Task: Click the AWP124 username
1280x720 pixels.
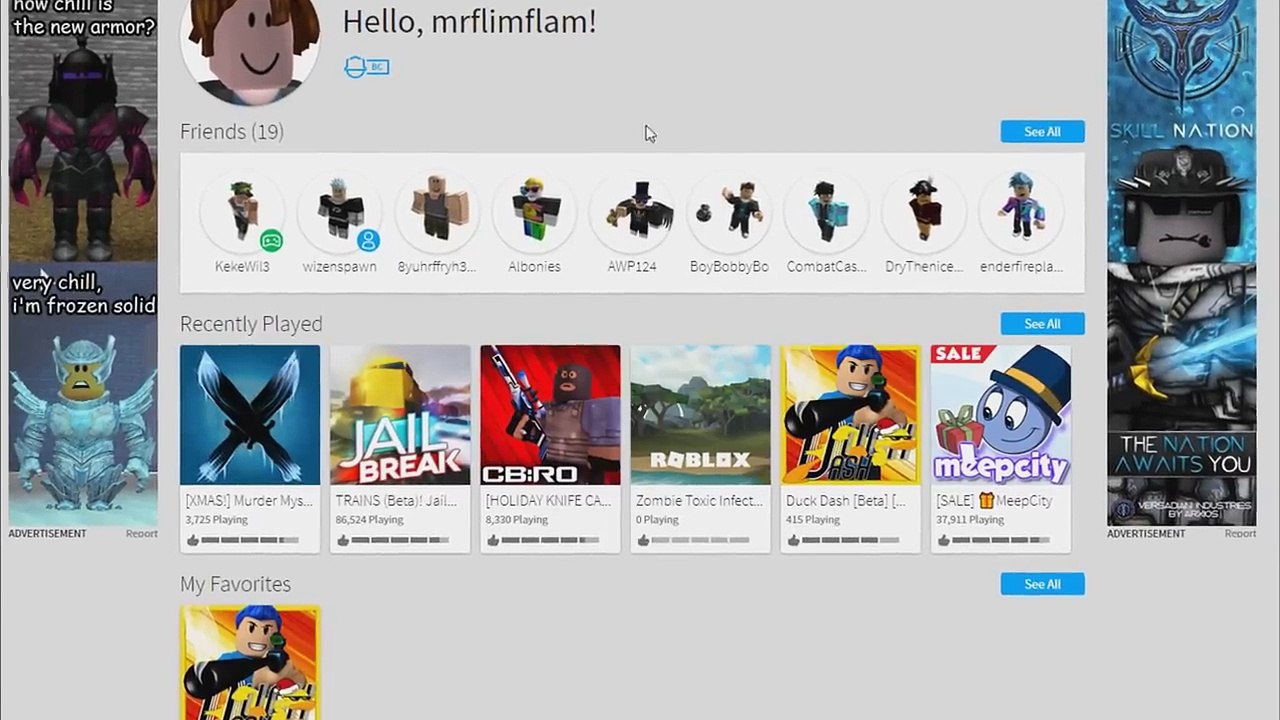Action: 632,267
